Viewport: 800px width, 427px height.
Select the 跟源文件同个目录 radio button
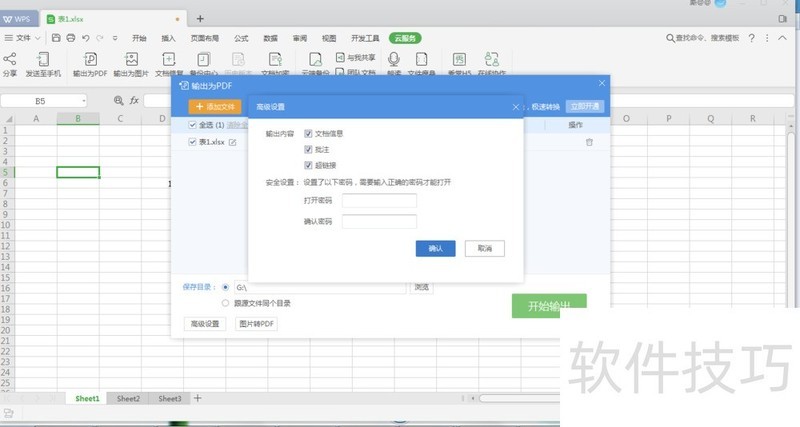225,302
